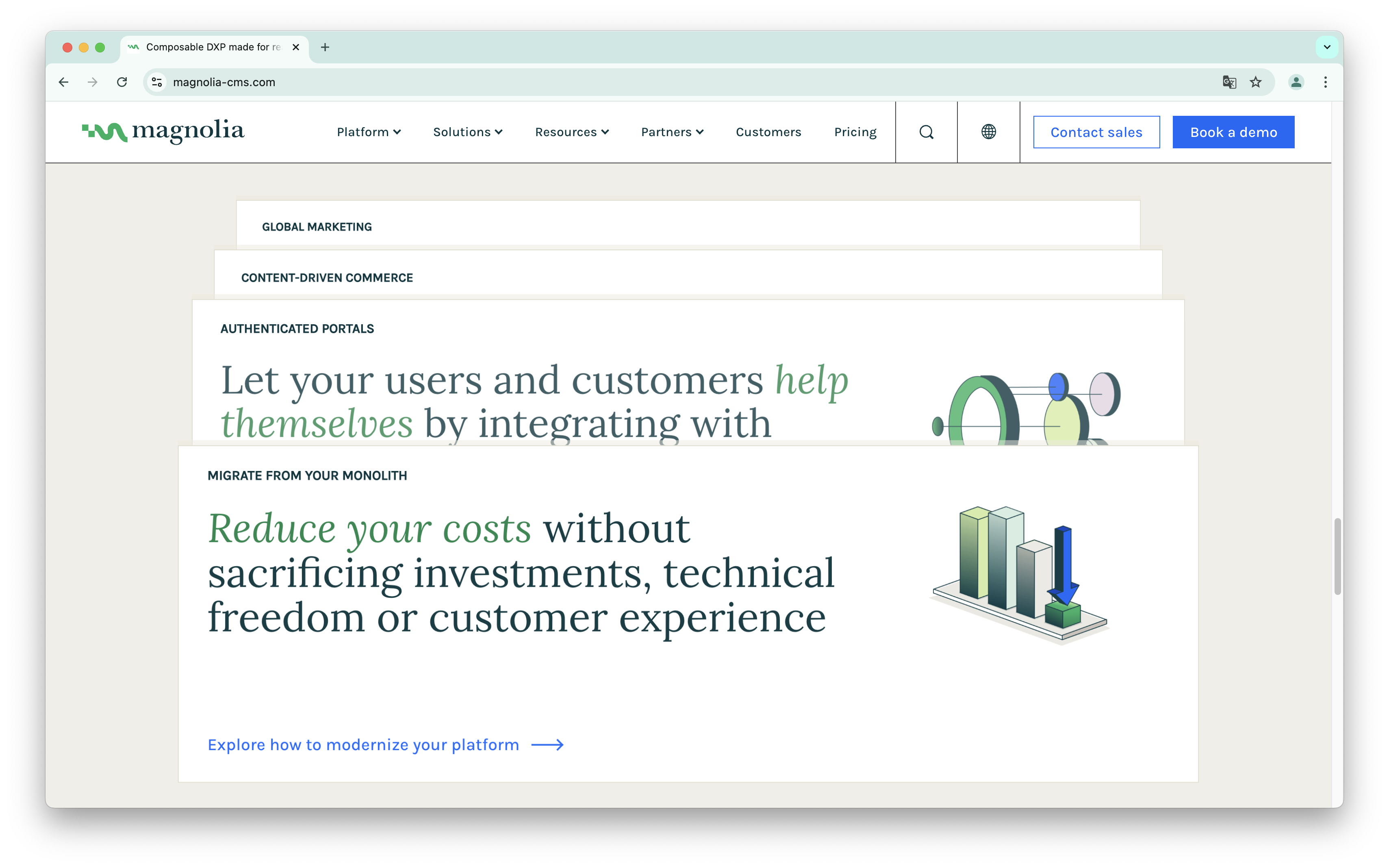The width and height of the screenshot is (1389, 868).
Task: Open a new browser tab
Action: click(325, 47)
